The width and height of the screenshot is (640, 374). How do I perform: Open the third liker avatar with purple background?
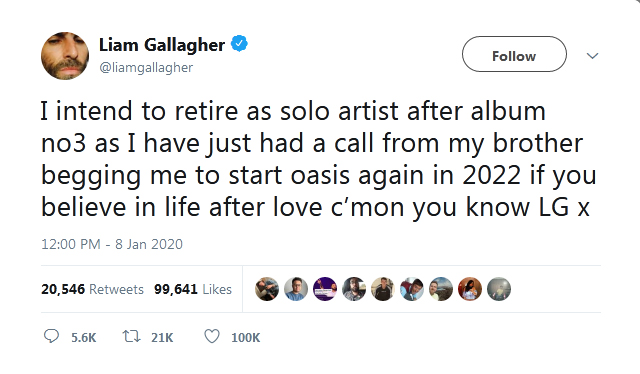325,289
